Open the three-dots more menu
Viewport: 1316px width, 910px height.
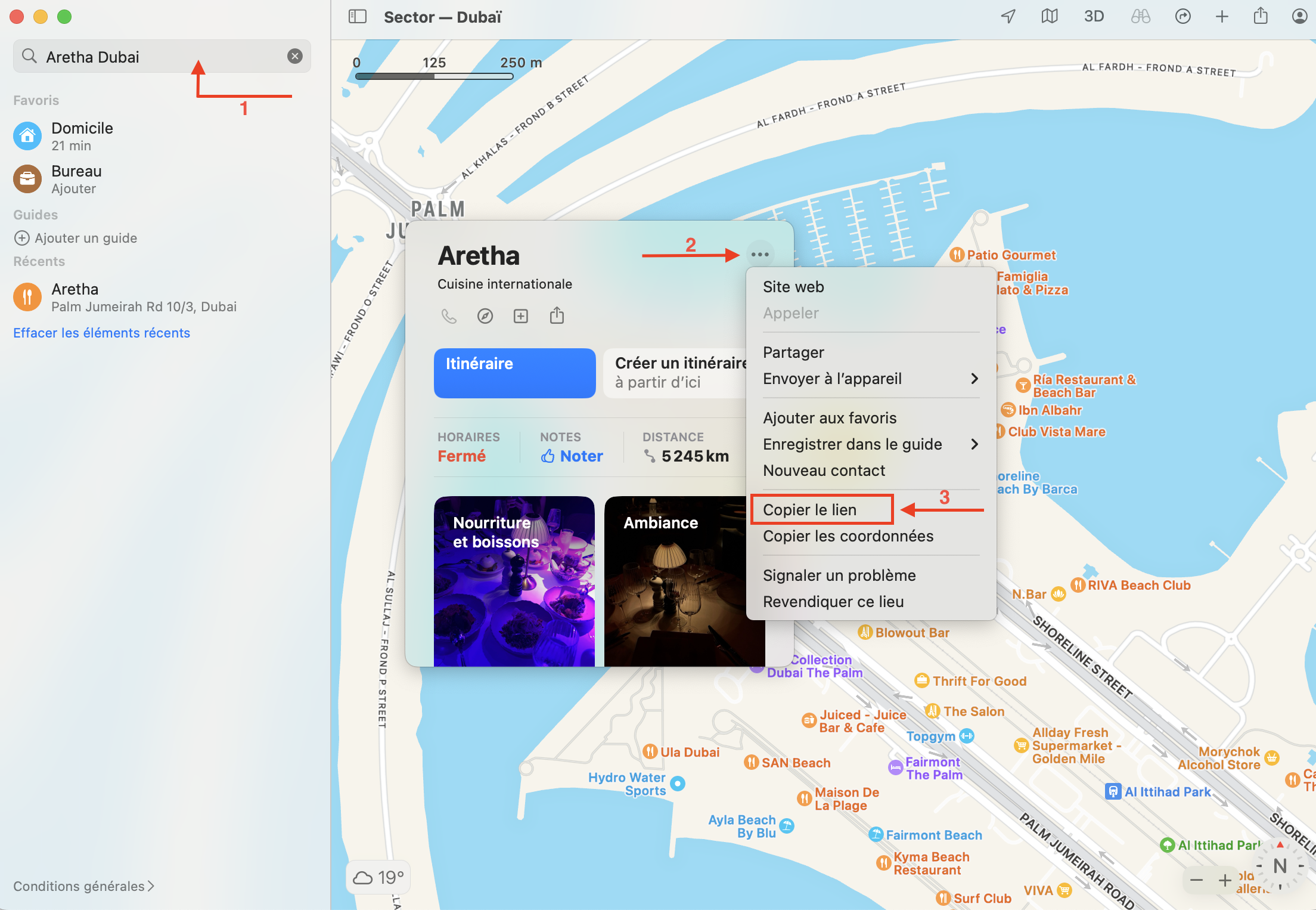760,255
